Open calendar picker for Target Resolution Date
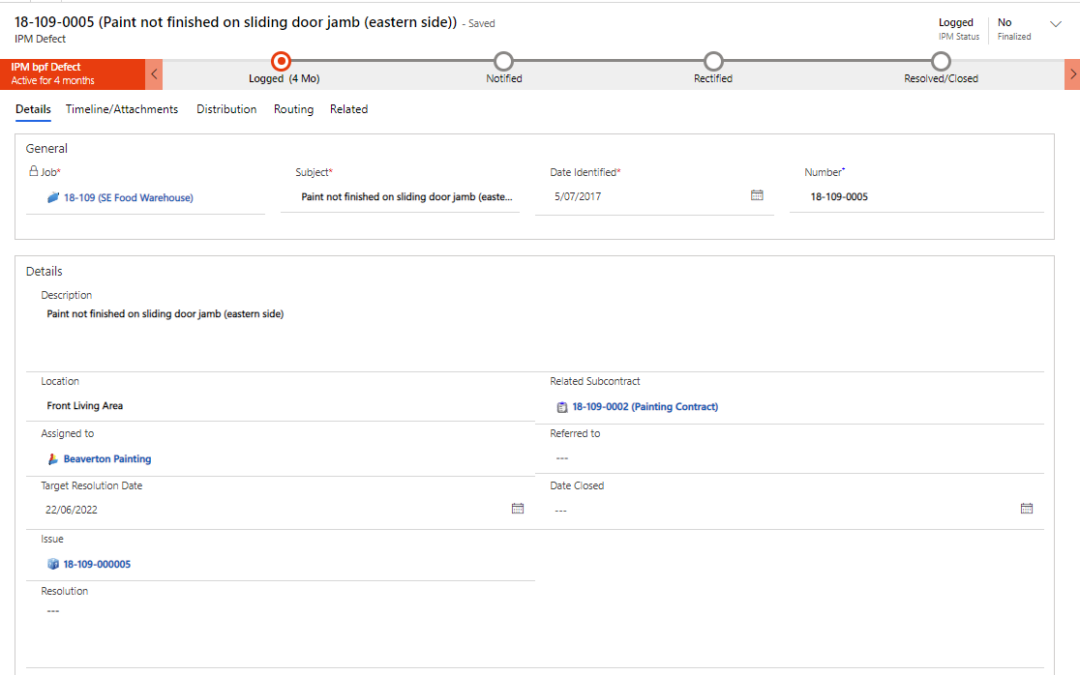1080x675 pixels. [518, 509]
